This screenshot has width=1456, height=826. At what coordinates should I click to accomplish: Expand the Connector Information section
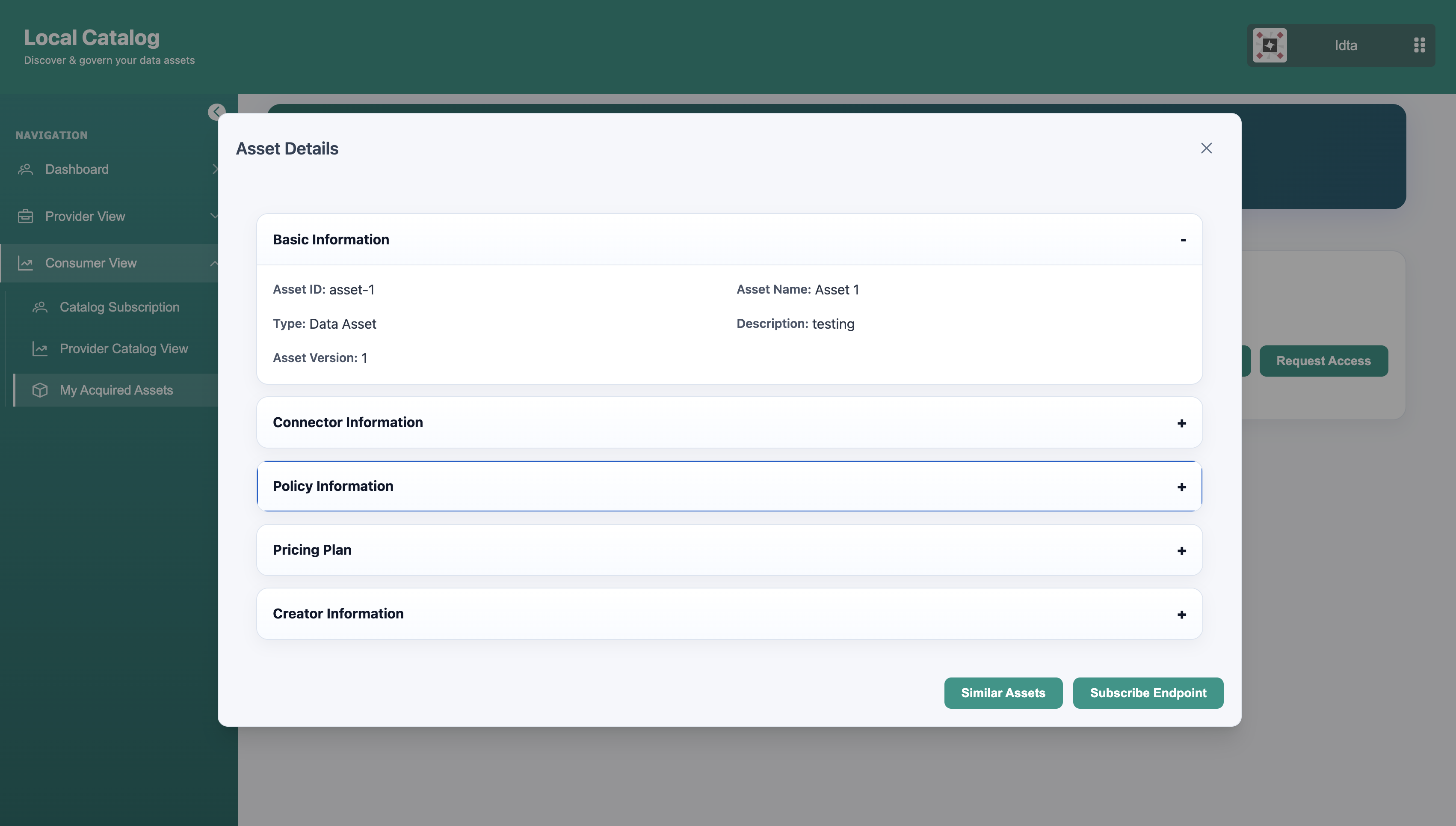(1181, 423)
